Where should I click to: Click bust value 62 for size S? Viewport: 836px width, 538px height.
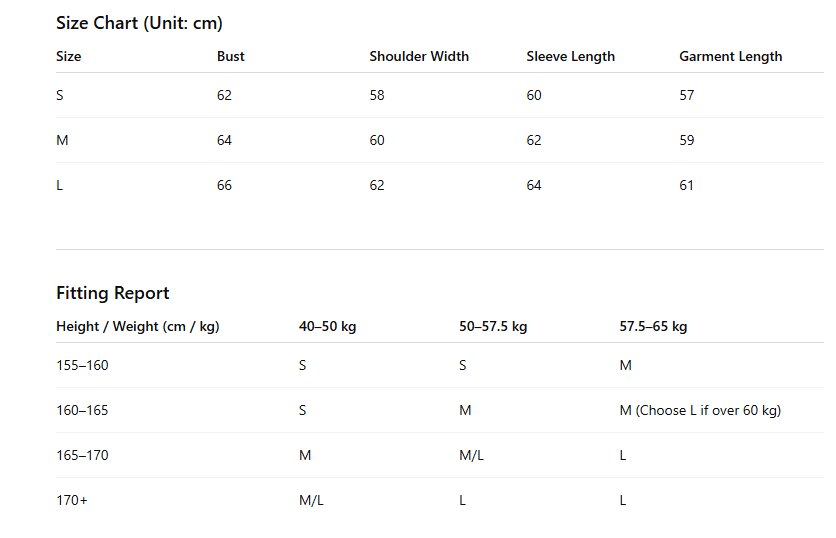click(224, 95)
